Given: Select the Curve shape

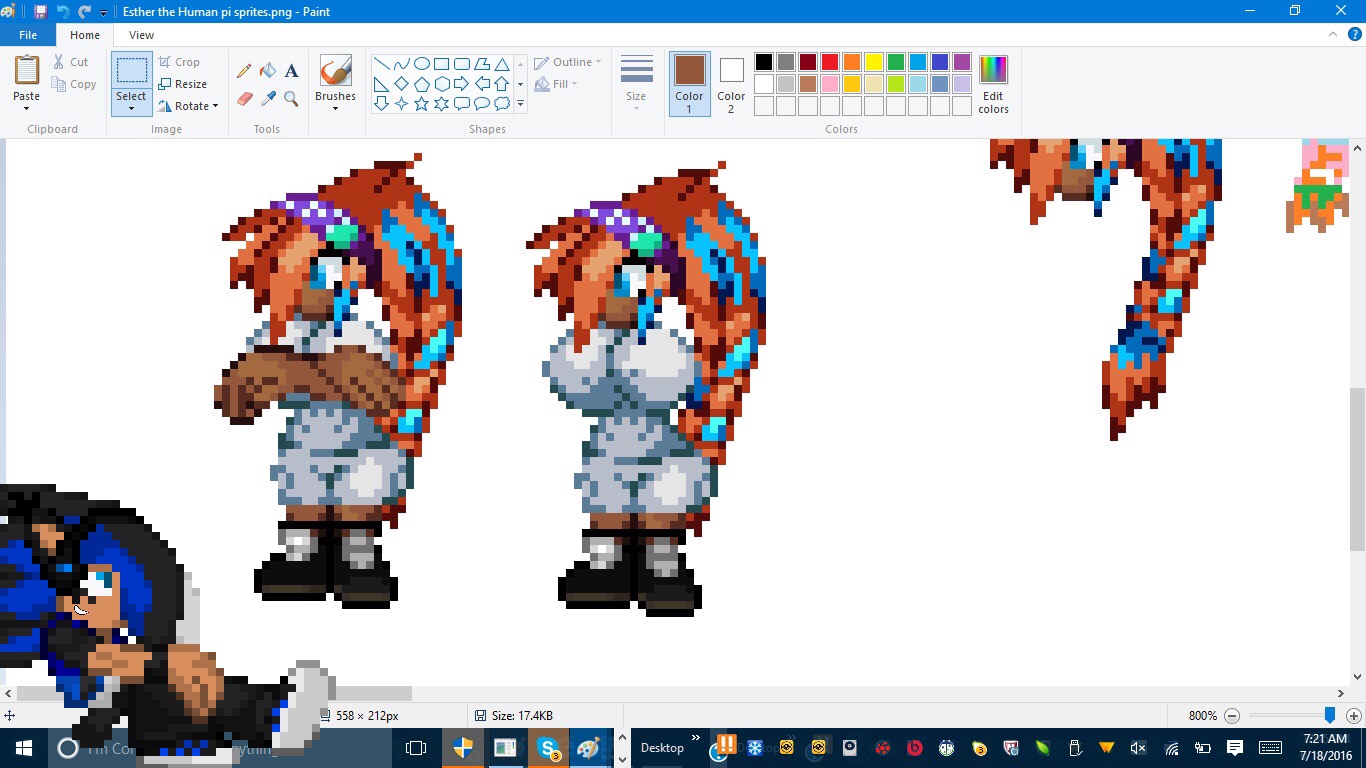Looking at the screenshot, I should point(401,64).
